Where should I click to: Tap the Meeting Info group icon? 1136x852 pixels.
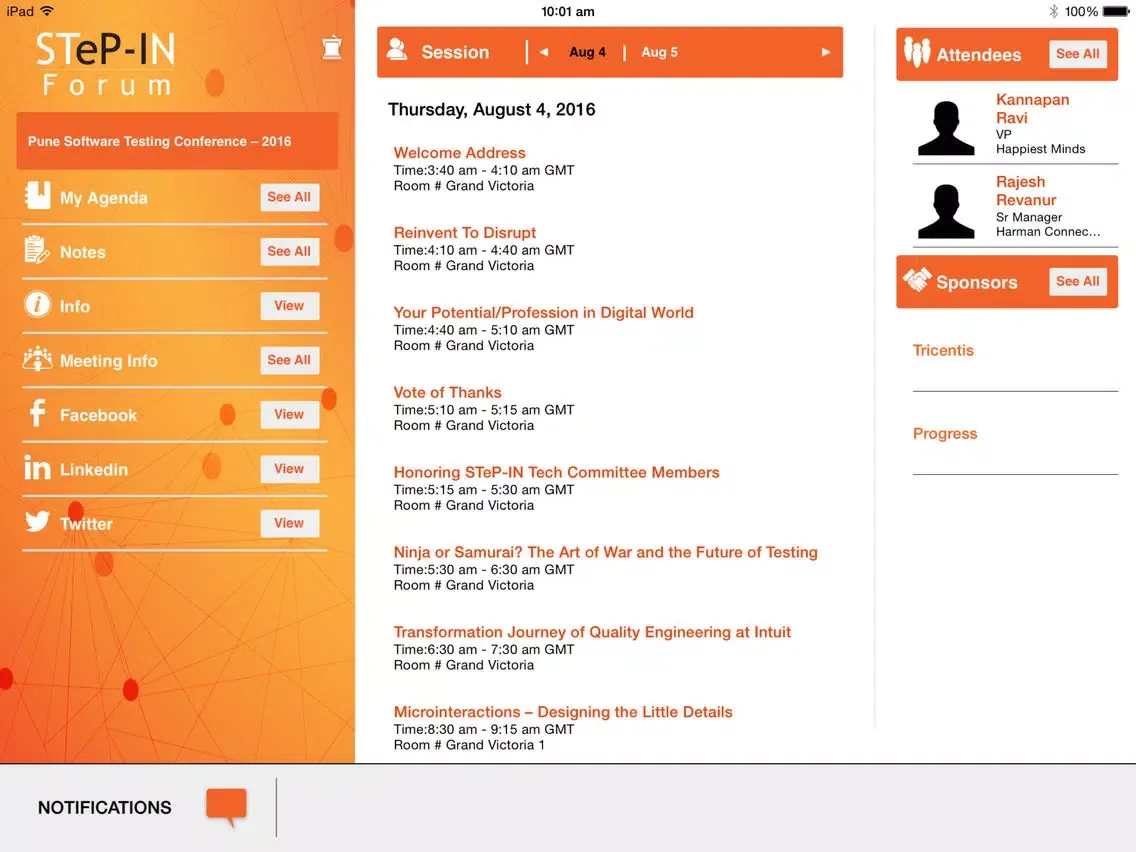pos(37,359)
